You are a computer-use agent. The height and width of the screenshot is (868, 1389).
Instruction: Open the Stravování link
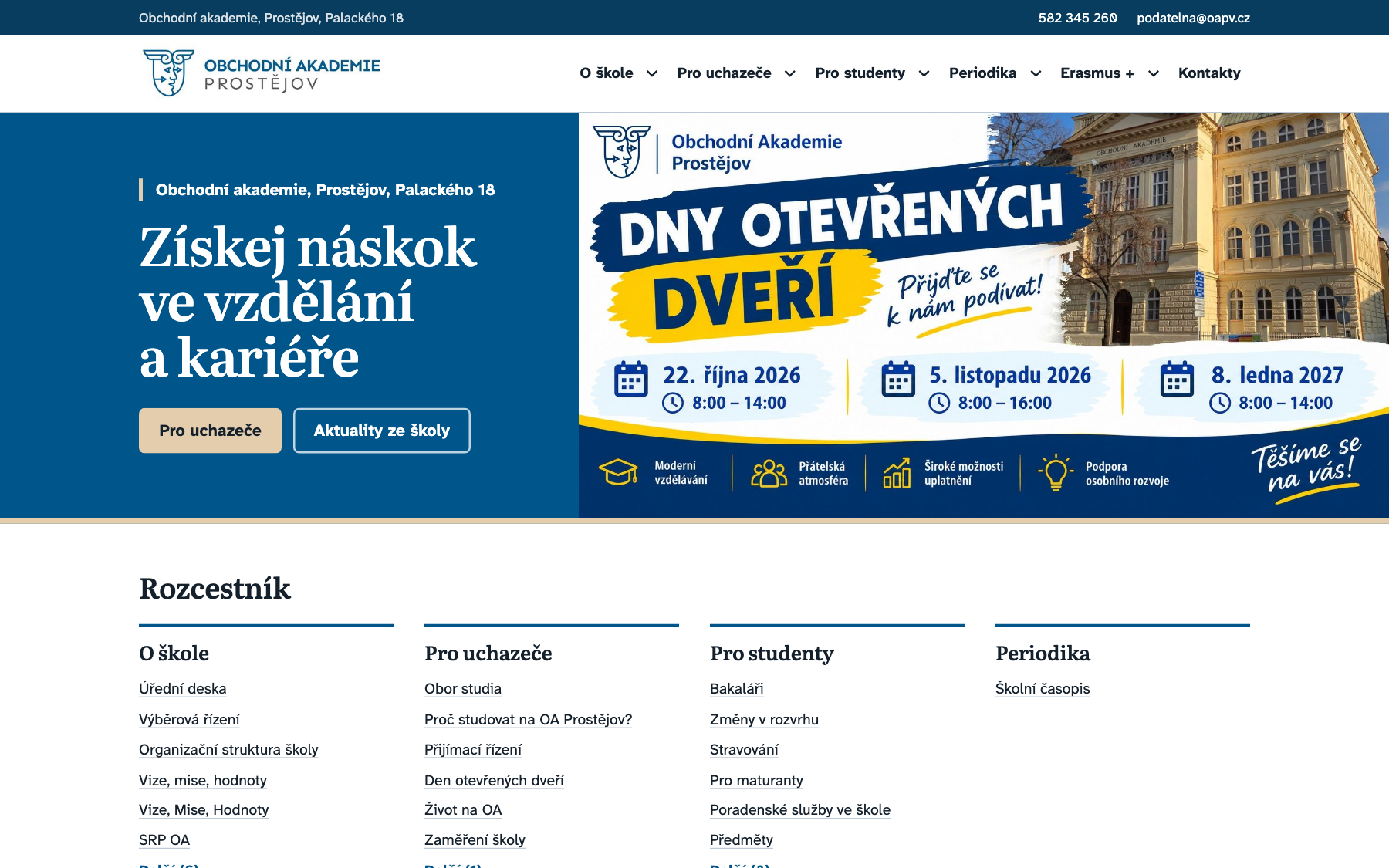point(744,749)
